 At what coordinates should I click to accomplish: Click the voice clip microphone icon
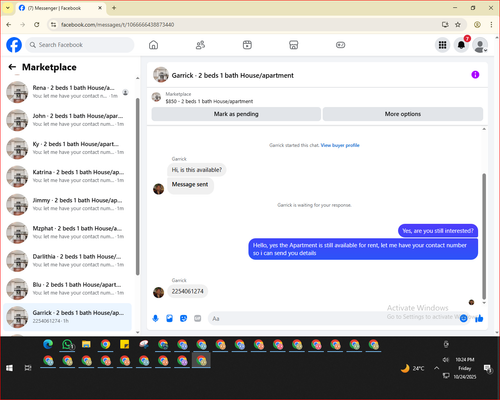[155, 319]
